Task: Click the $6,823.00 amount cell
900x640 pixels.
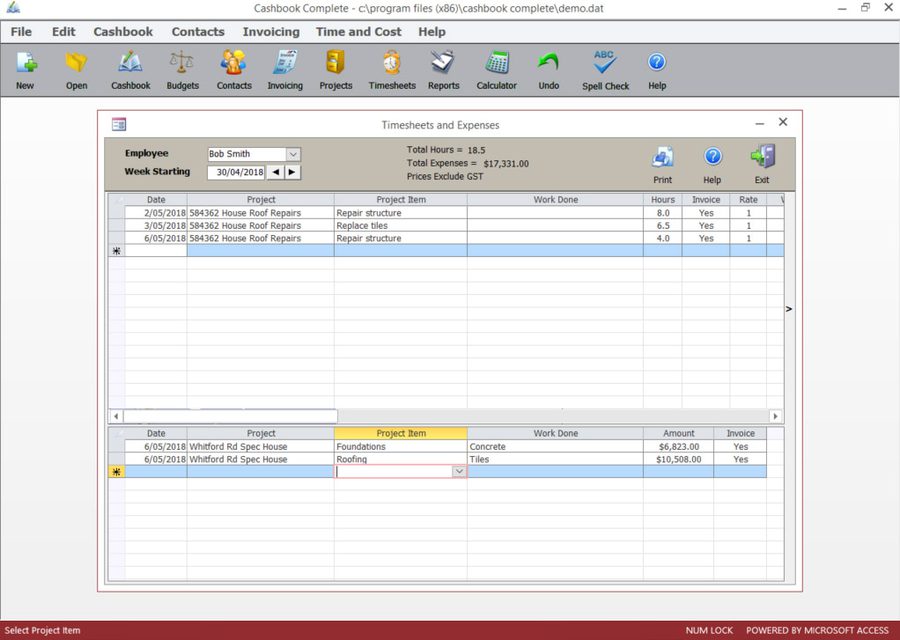Action: (x=678, y=447)
